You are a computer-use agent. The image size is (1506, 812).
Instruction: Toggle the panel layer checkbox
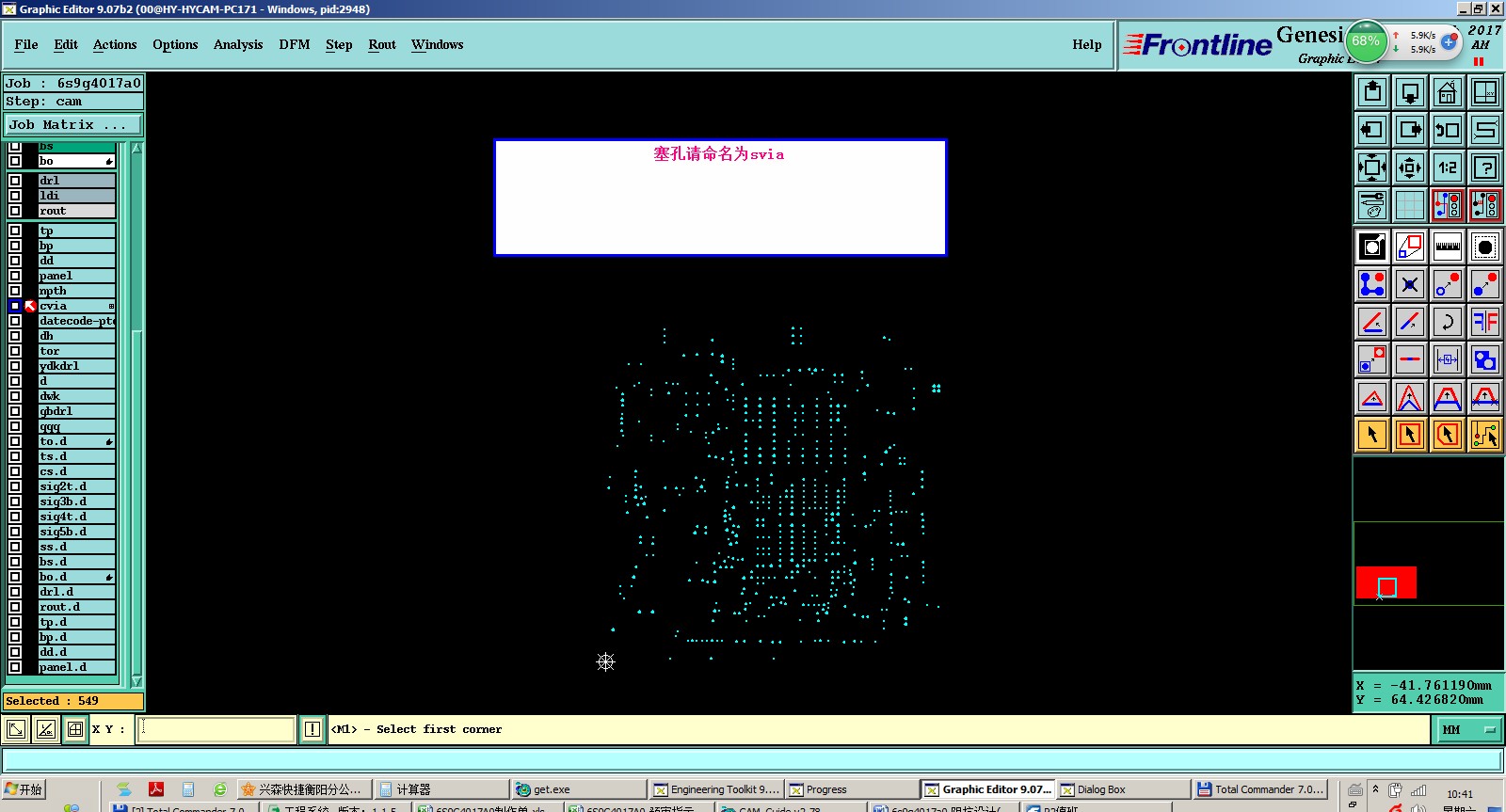(15, 276)
